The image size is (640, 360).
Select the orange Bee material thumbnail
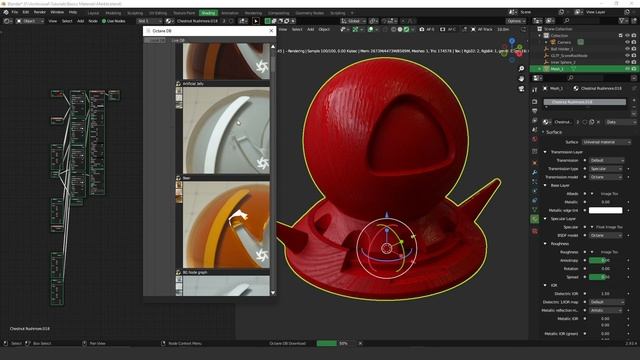point(226,225)
